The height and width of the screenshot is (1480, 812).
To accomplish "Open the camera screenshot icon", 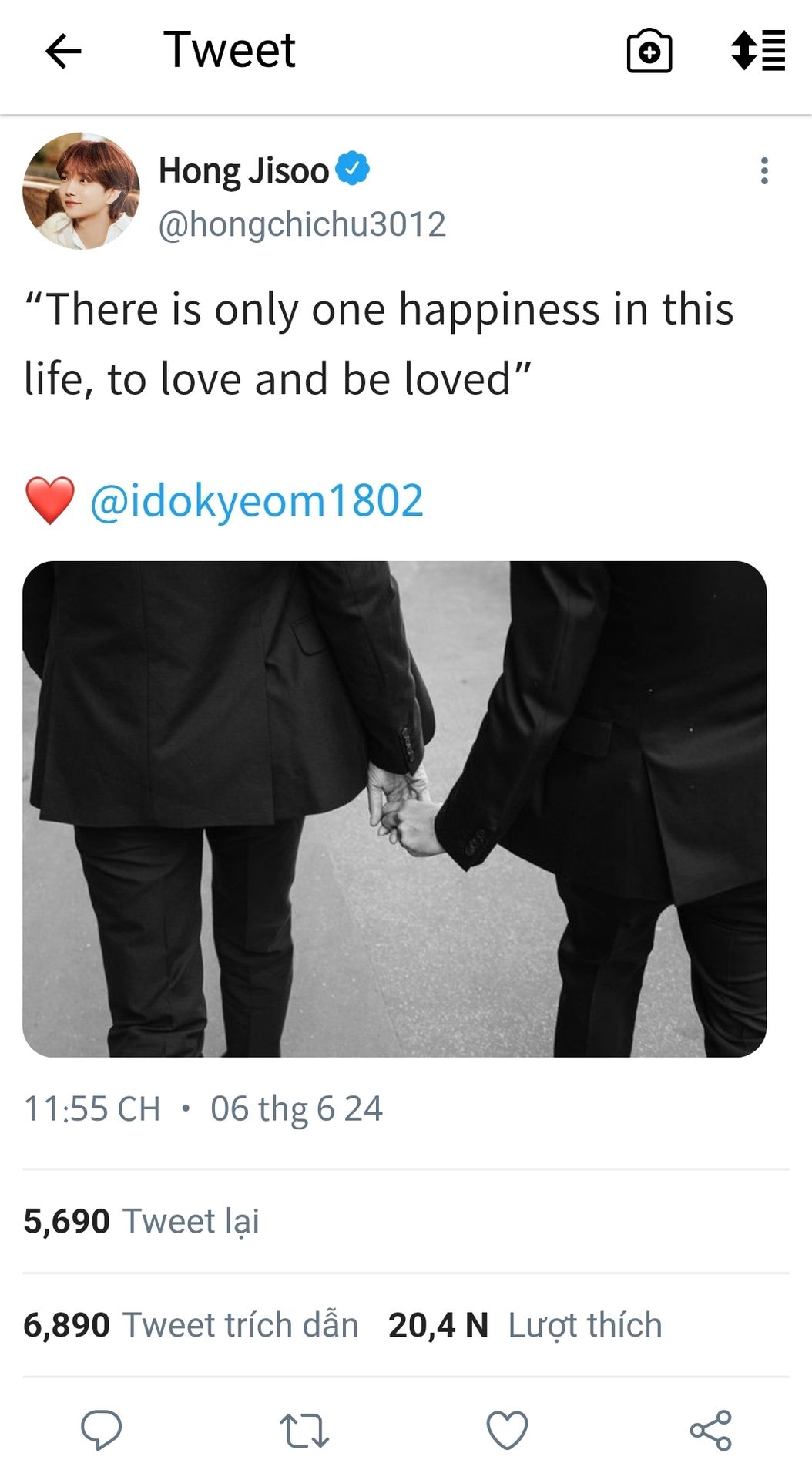I will (649, 52).
